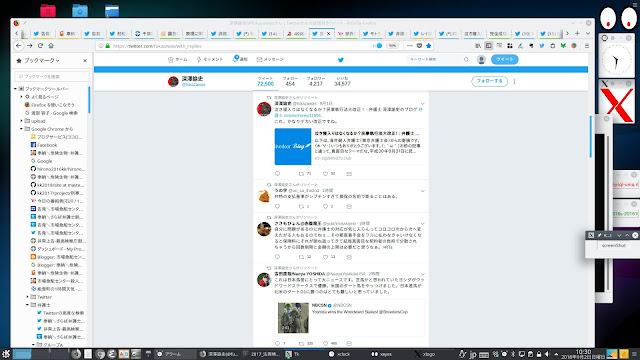Viewport: 640px width, 360px height.
Task: Go to the browser home page icon
Action: click(51, 46)
